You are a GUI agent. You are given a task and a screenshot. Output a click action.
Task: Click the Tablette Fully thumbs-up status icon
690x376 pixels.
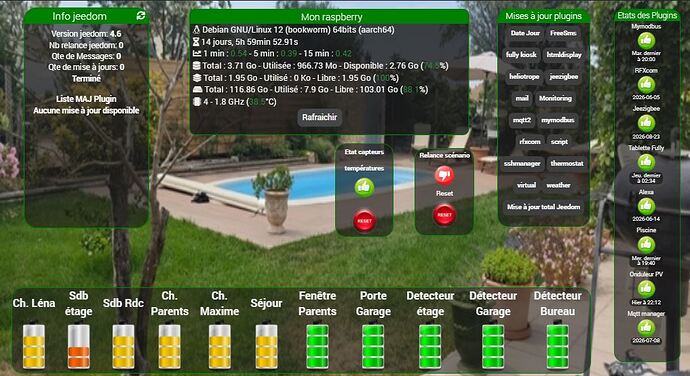[646, 162]
